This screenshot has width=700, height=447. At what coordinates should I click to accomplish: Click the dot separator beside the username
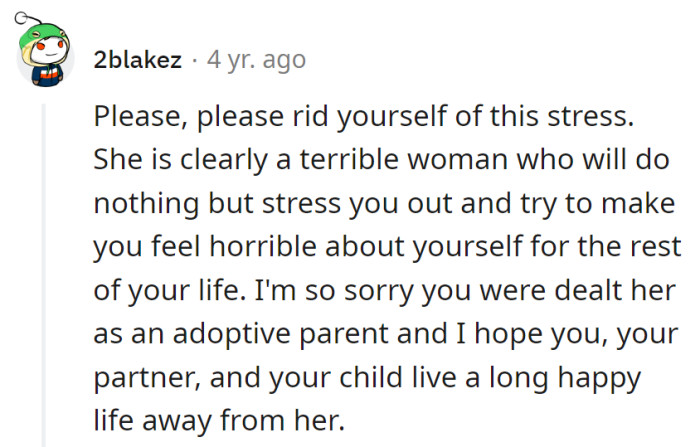(x=194, y=61)
